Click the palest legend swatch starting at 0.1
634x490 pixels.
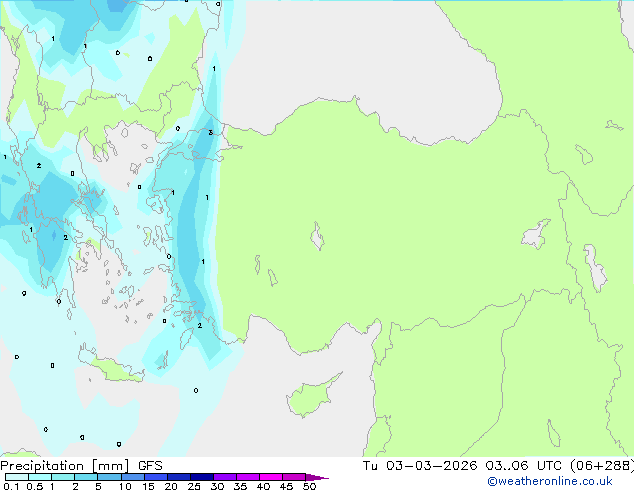coord(17,477)
